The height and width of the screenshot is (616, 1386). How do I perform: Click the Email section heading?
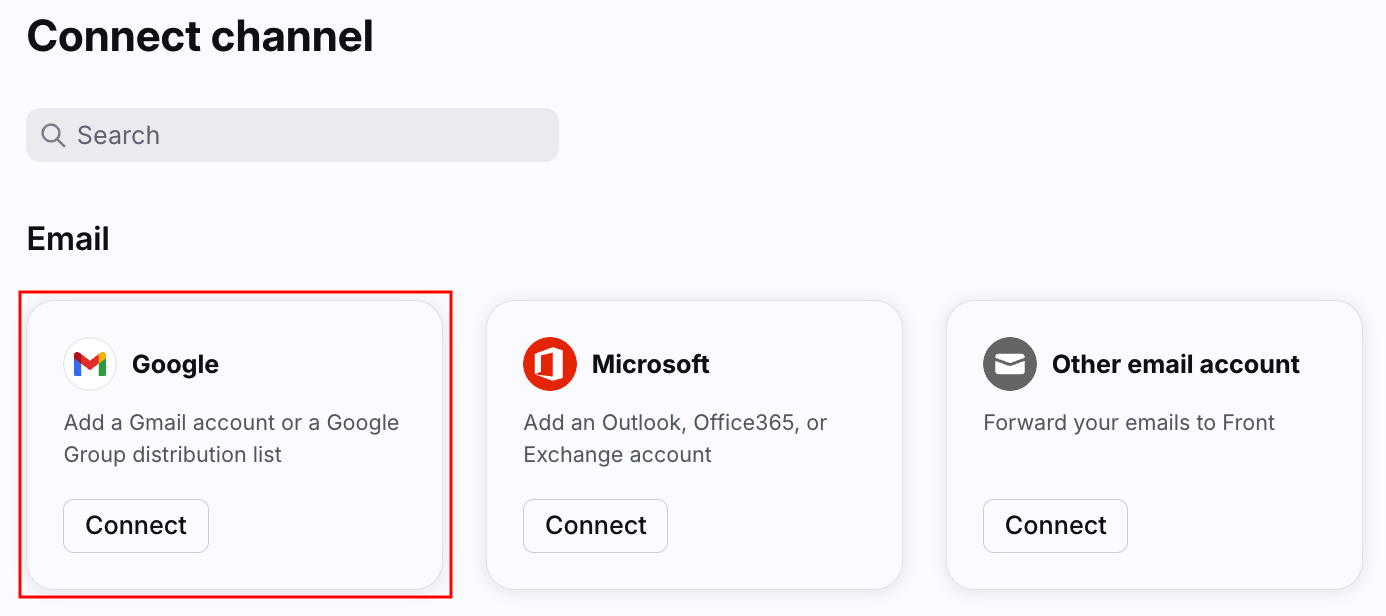[x=68, y=239]
